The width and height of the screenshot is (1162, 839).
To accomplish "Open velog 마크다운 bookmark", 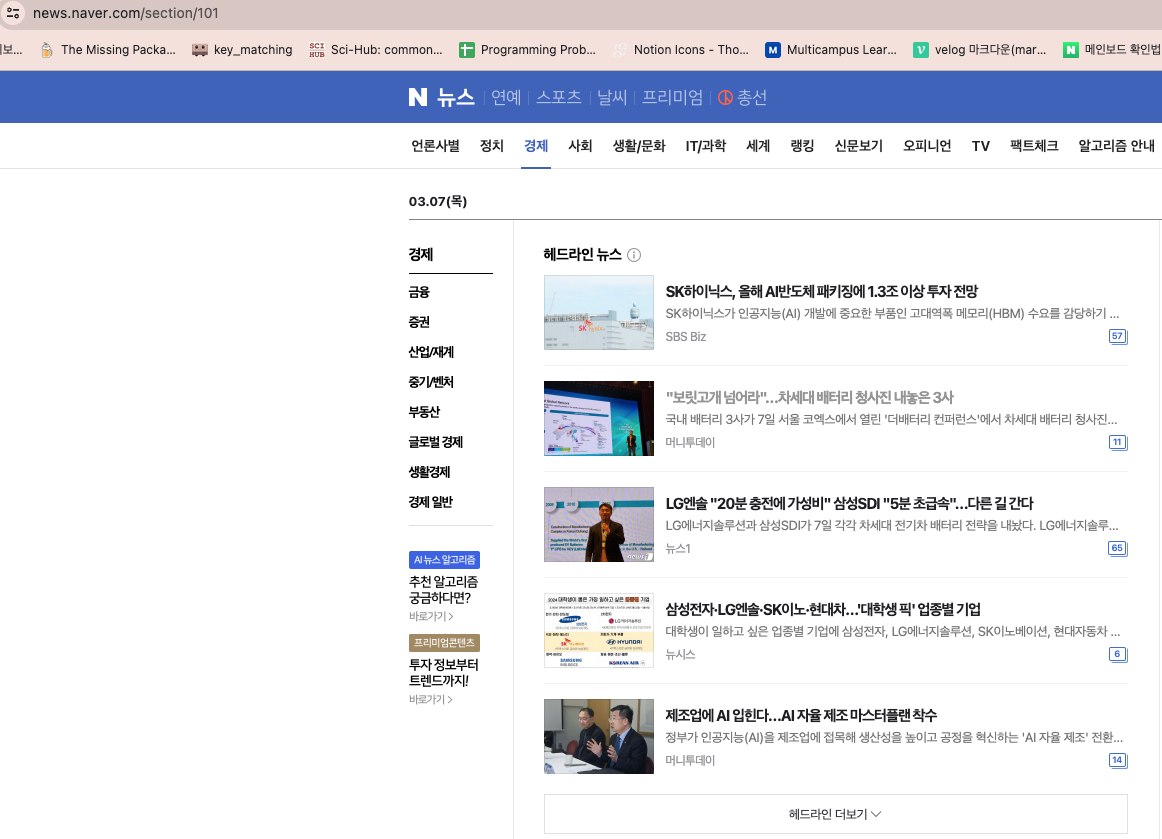I will click(x=980, y=50).
